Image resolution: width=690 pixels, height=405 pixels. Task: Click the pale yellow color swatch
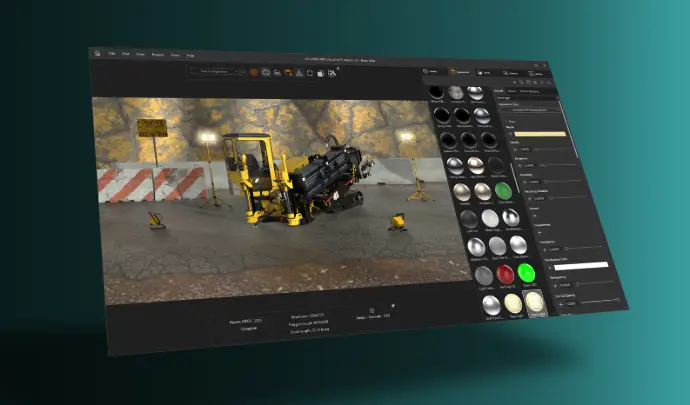(x=540, y=134)
